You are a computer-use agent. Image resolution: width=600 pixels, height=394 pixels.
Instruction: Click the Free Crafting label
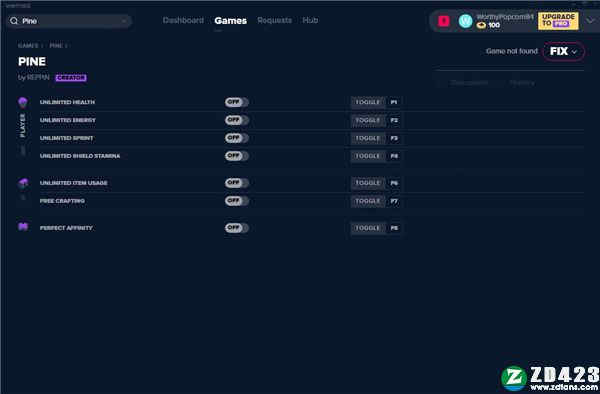(x=62, y=201)
